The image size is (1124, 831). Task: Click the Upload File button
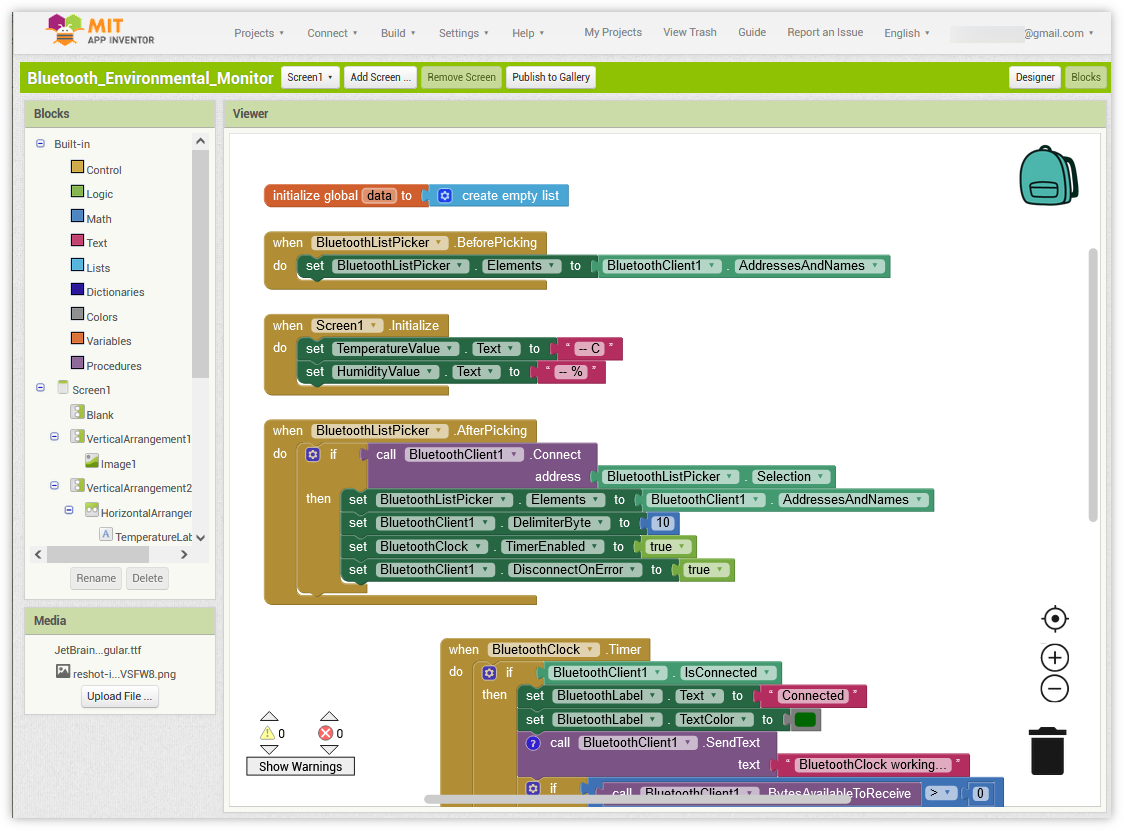[x=119, y=696]
